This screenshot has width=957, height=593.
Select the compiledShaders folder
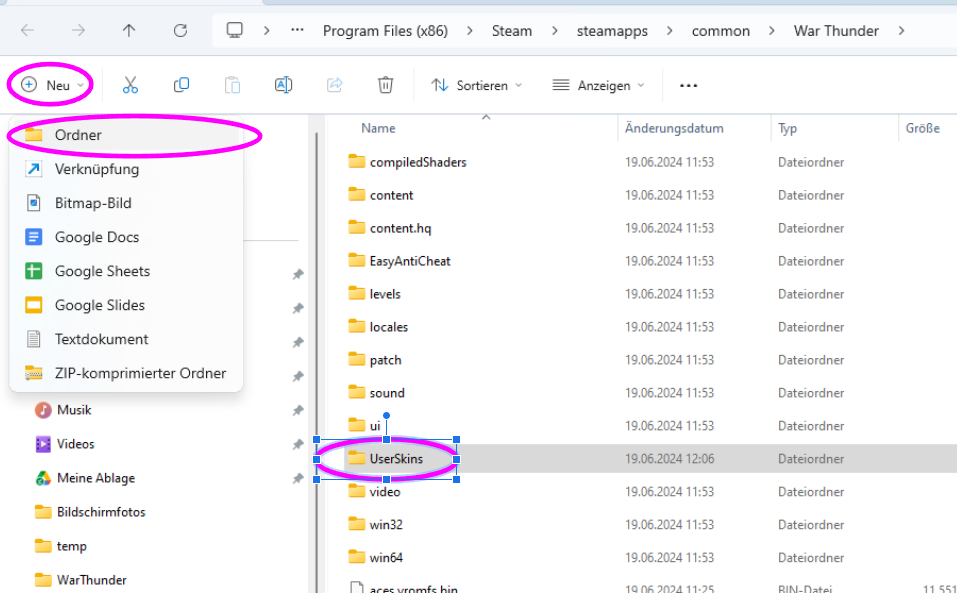click(417, 162)
